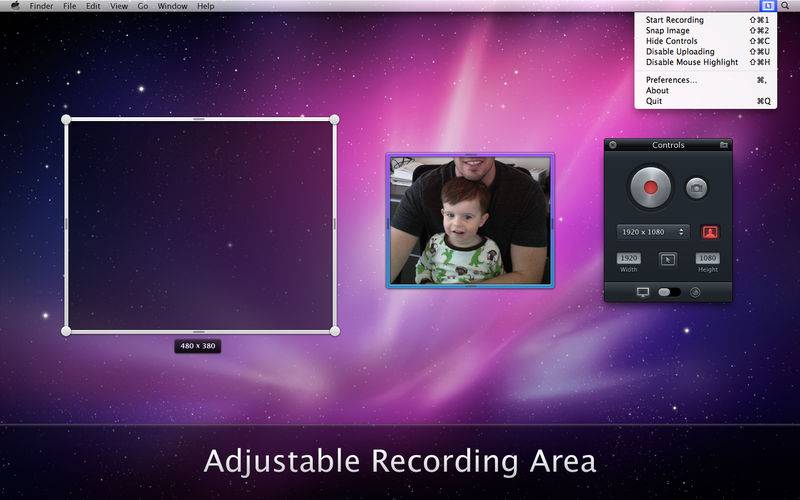This screenshot has height=500, width=800.
Task: Click the Width field showing 1920
Action: point(629,258)
